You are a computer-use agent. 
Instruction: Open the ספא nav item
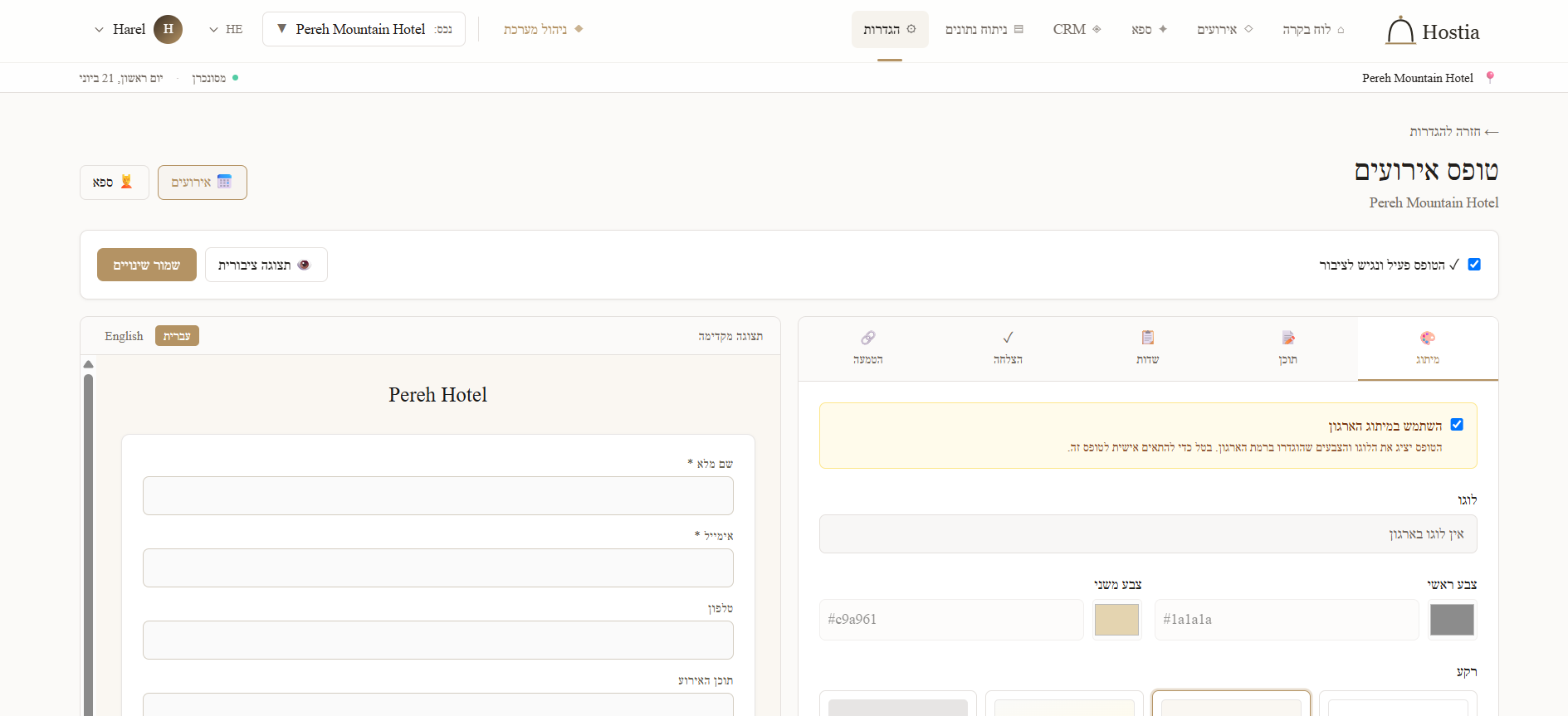tap(1150, 29)
